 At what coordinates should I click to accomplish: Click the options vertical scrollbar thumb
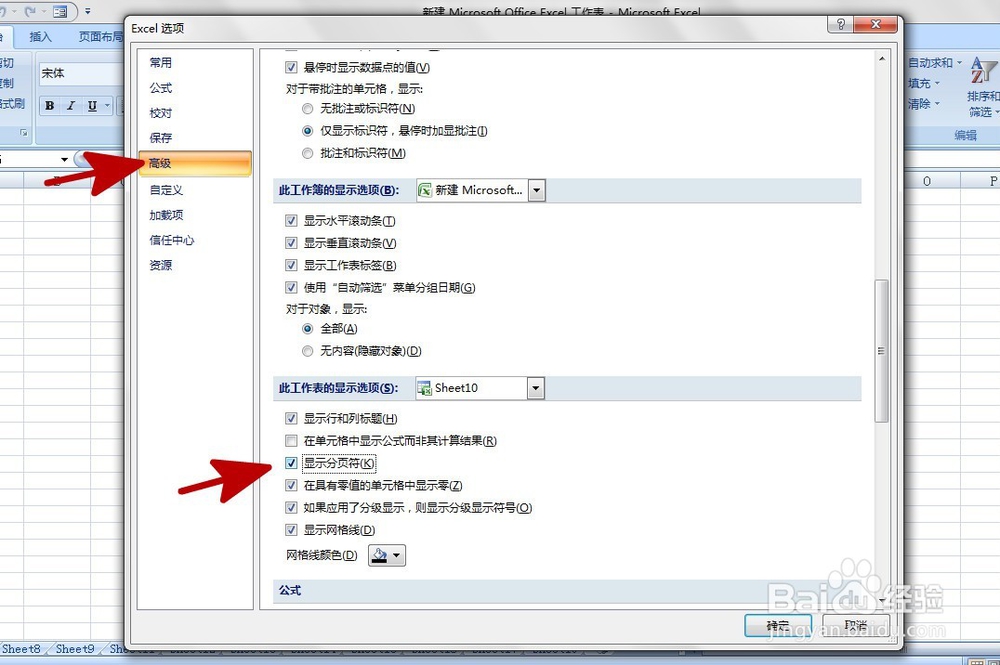click(881, 351)
